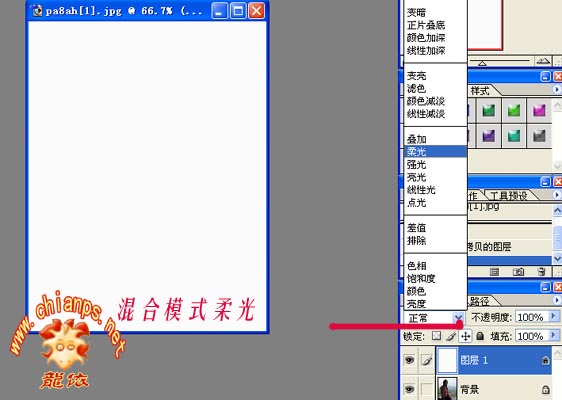Switch to the 工具预设 tab

point(508,195)
